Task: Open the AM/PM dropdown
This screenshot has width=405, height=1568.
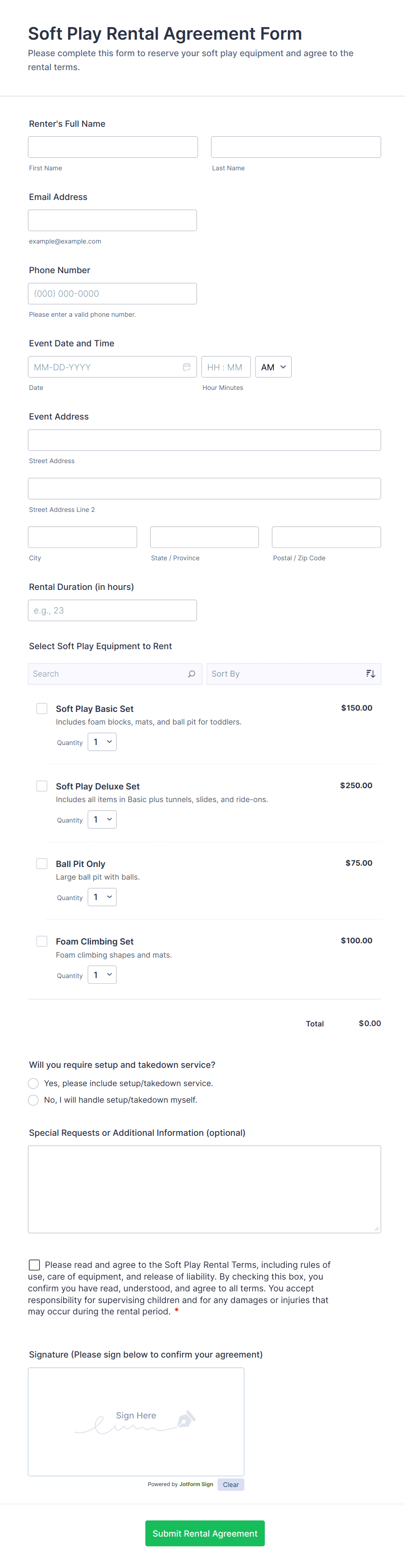Action: click(273, 367)
